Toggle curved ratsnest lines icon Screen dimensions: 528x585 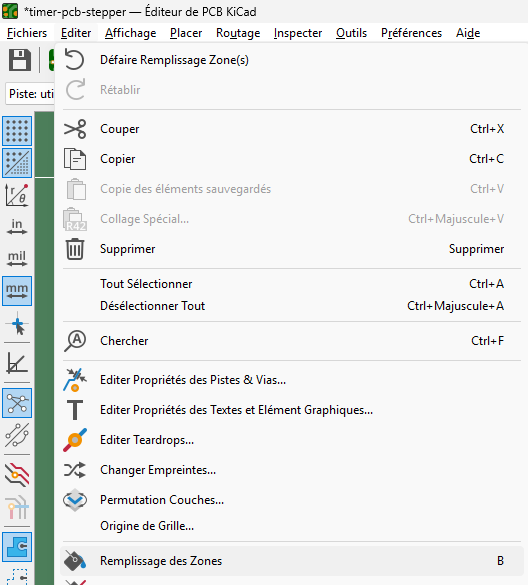tap(17, 435)
